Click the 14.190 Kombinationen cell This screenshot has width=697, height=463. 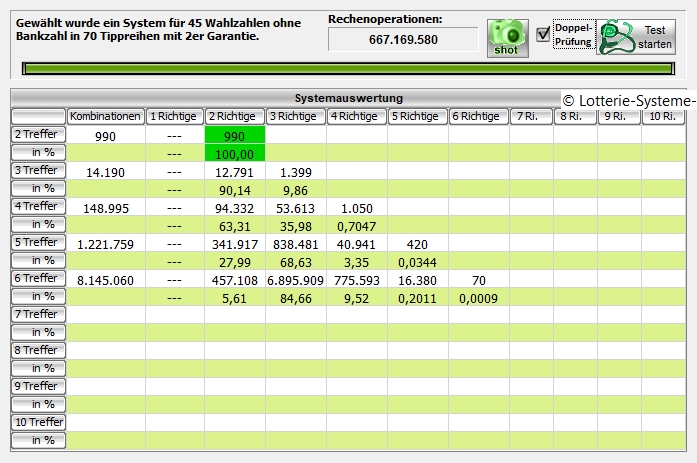tap(106, 172)
